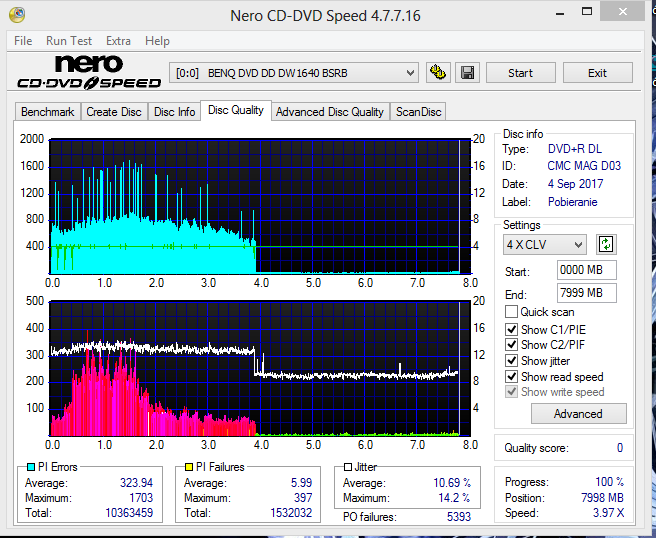Click the Speed value 3.97 X
This screenshot has height=538, width=656.
[608, 513]
